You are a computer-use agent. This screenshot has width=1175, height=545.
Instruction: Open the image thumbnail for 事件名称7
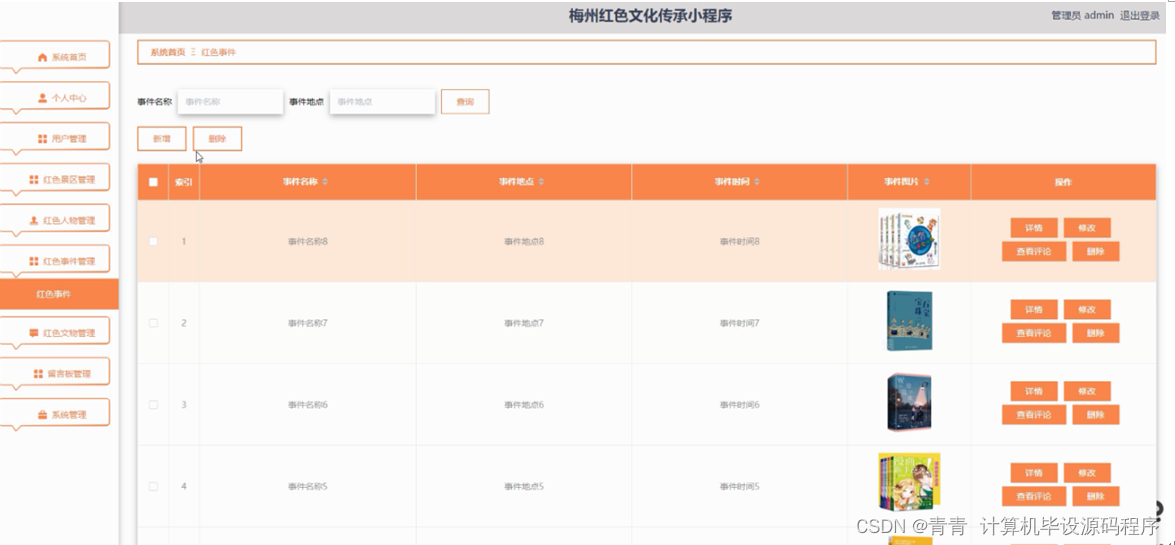click(x=909, y=321)
